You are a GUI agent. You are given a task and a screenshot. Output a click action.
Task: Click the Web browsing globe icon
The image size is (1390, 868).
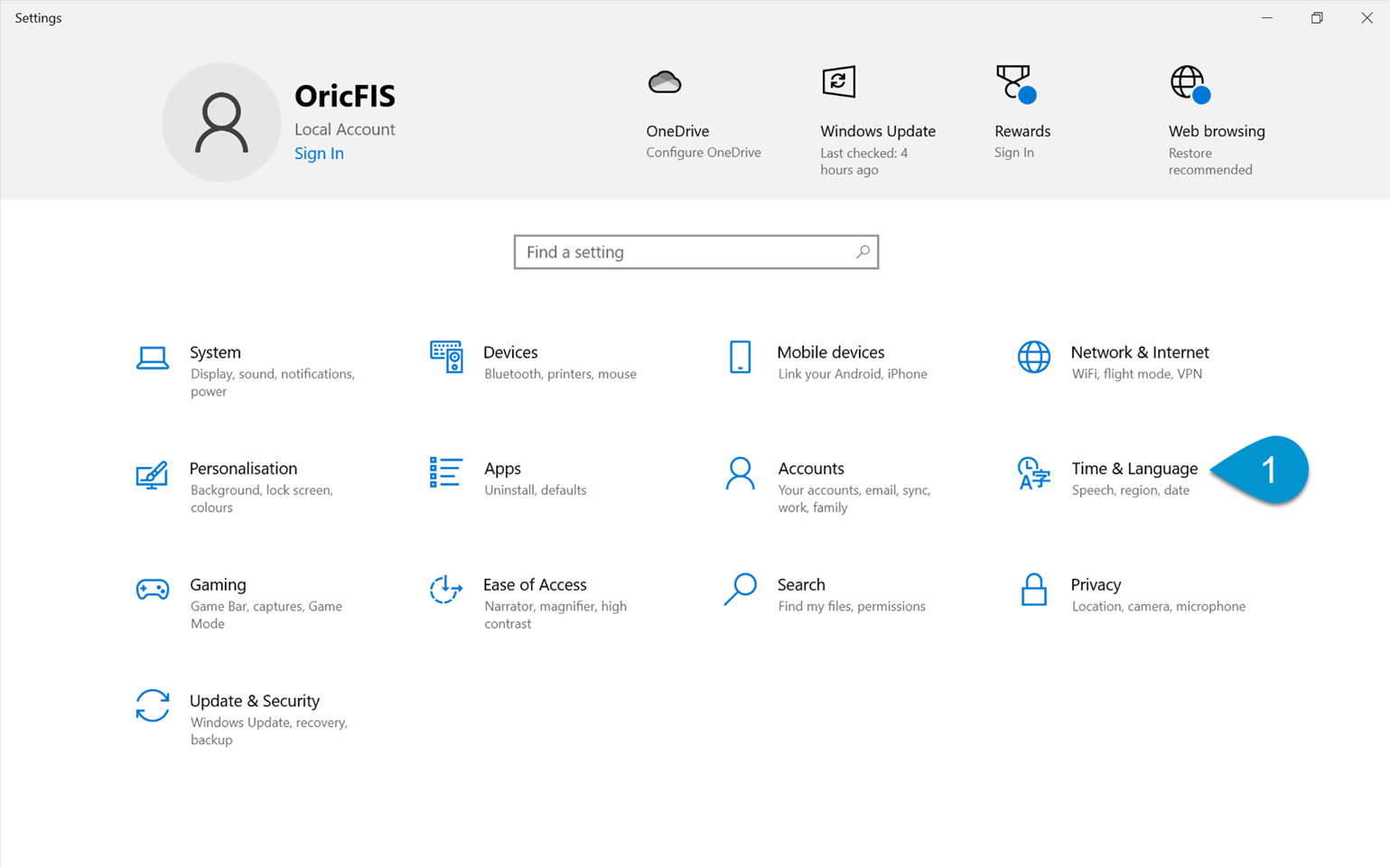(1189, 84)
